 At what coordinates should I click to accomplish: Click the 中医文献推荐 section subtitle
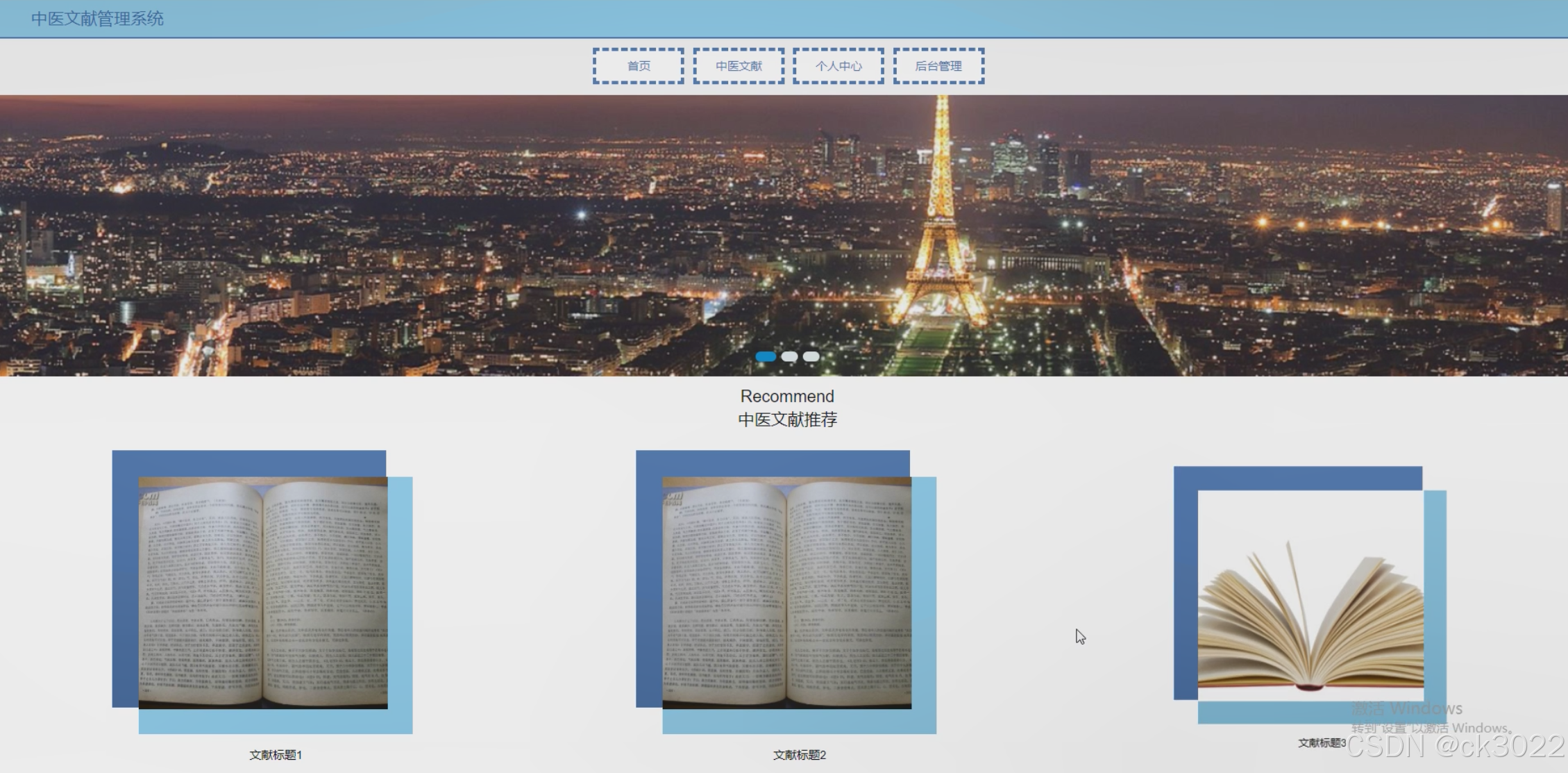(787, 419)
